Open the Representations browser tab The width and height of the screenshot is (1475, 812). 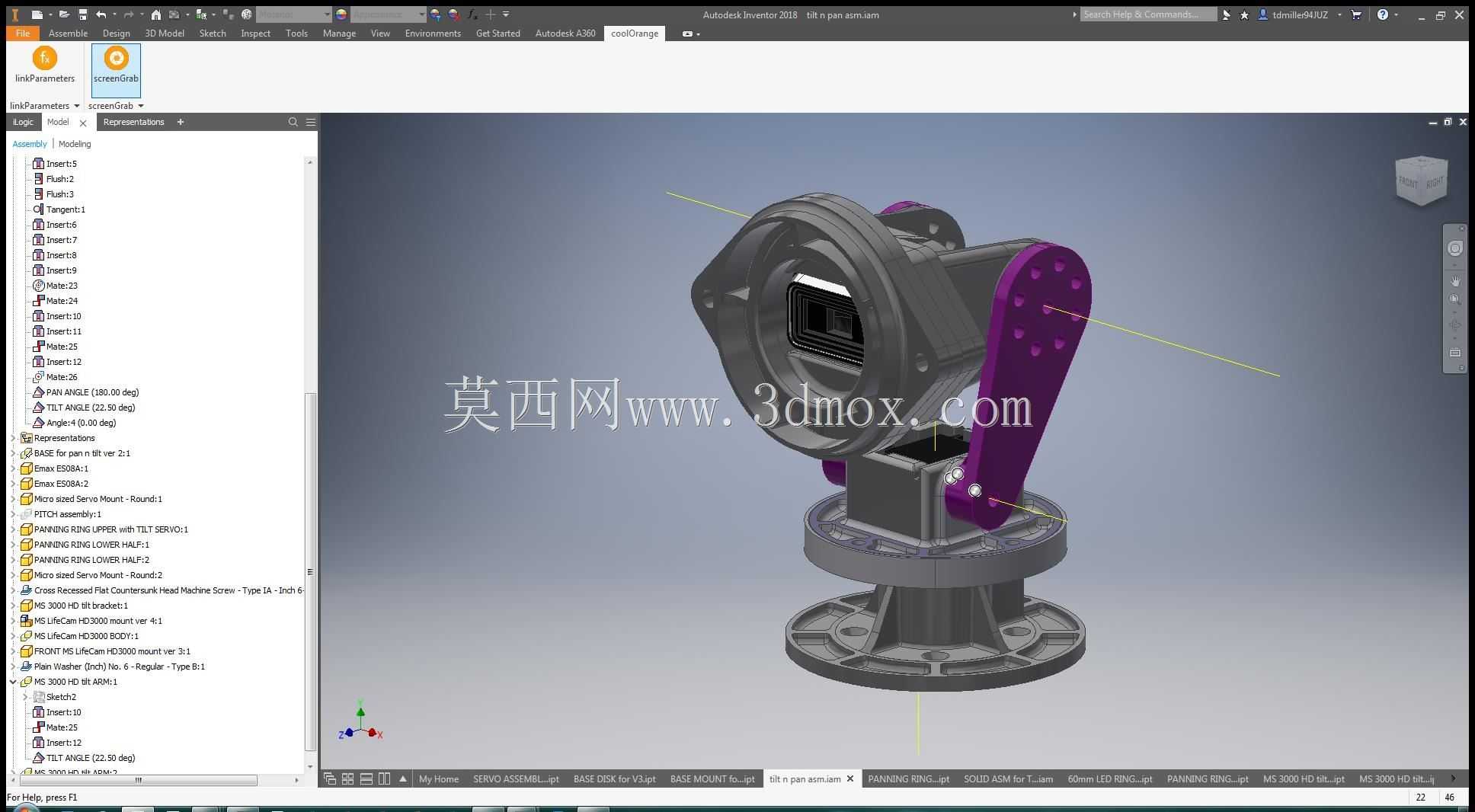click(x=134, y=122)
